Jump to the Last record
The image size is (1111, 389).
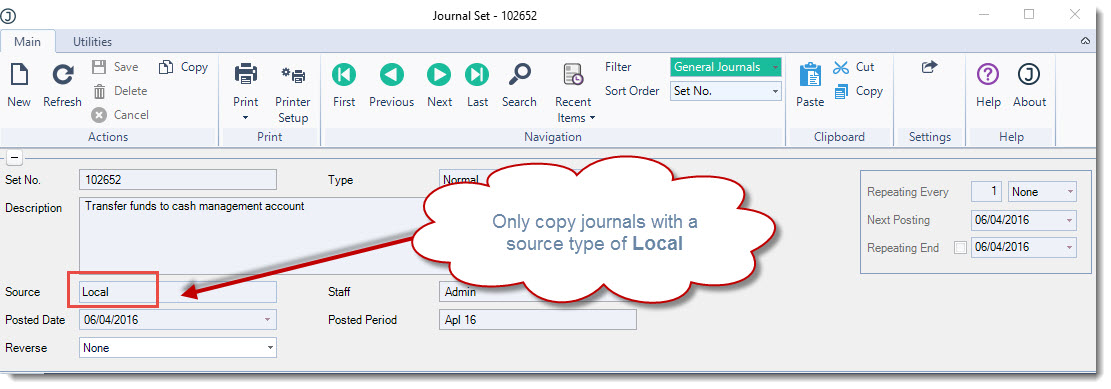477,85
